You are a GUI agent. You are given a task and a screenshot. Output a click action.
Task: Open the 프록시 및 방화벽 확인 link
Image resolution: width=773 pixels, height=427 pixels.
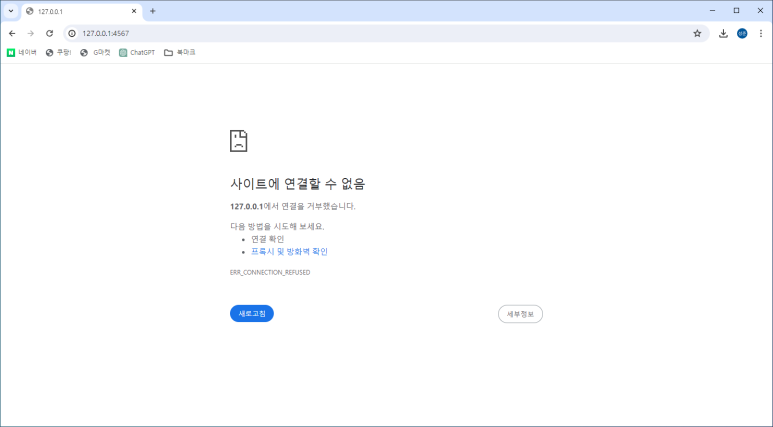coord(289,251)
